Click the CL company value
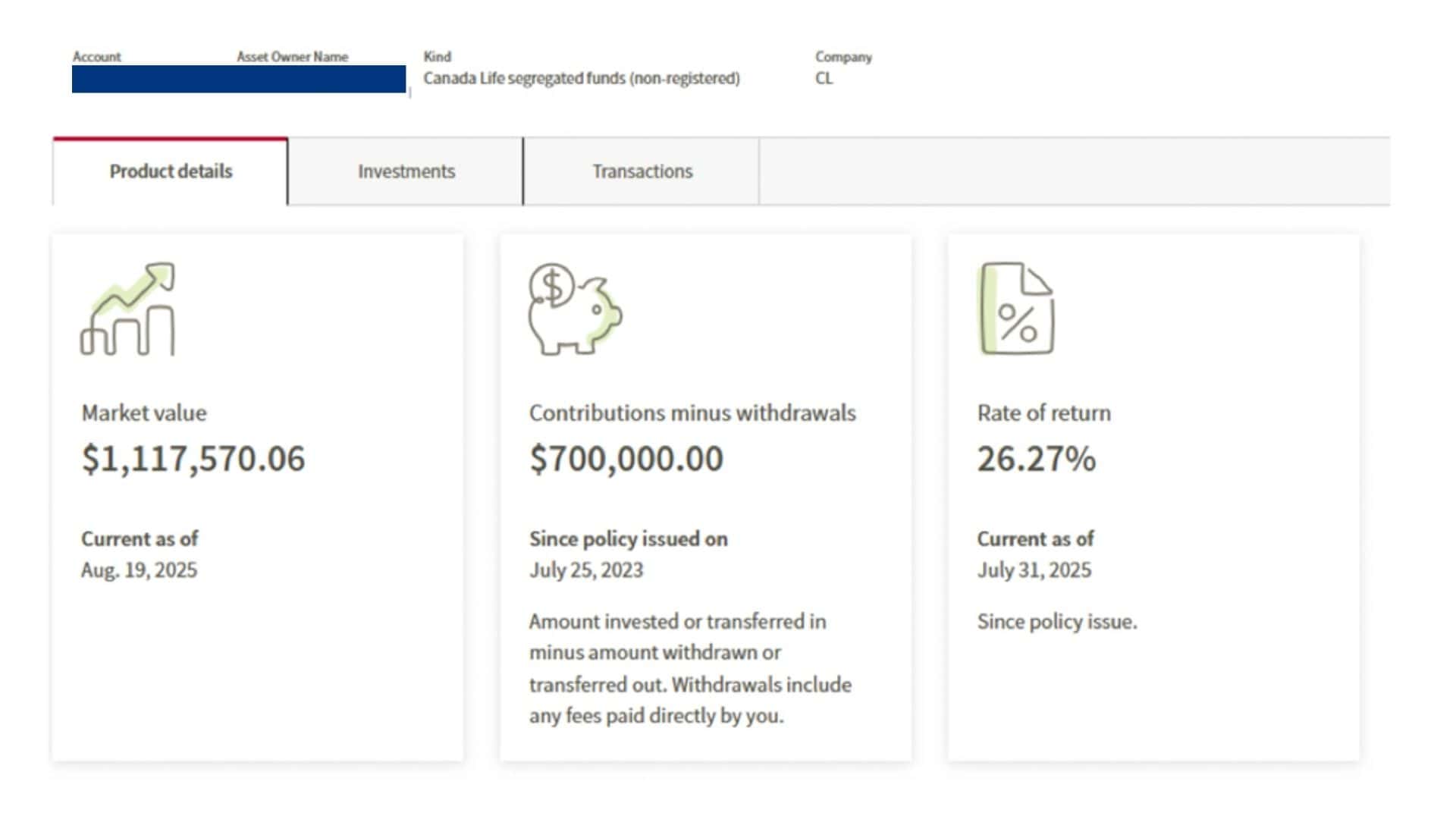1456x819 pixels. tap(824, 78)
